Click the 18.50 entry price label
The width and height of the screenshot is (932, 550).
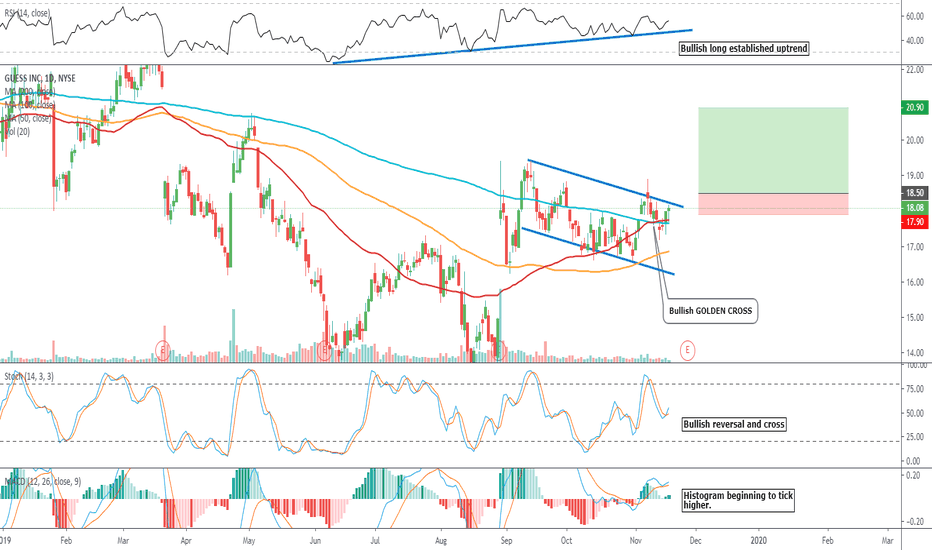pos(914,193)
